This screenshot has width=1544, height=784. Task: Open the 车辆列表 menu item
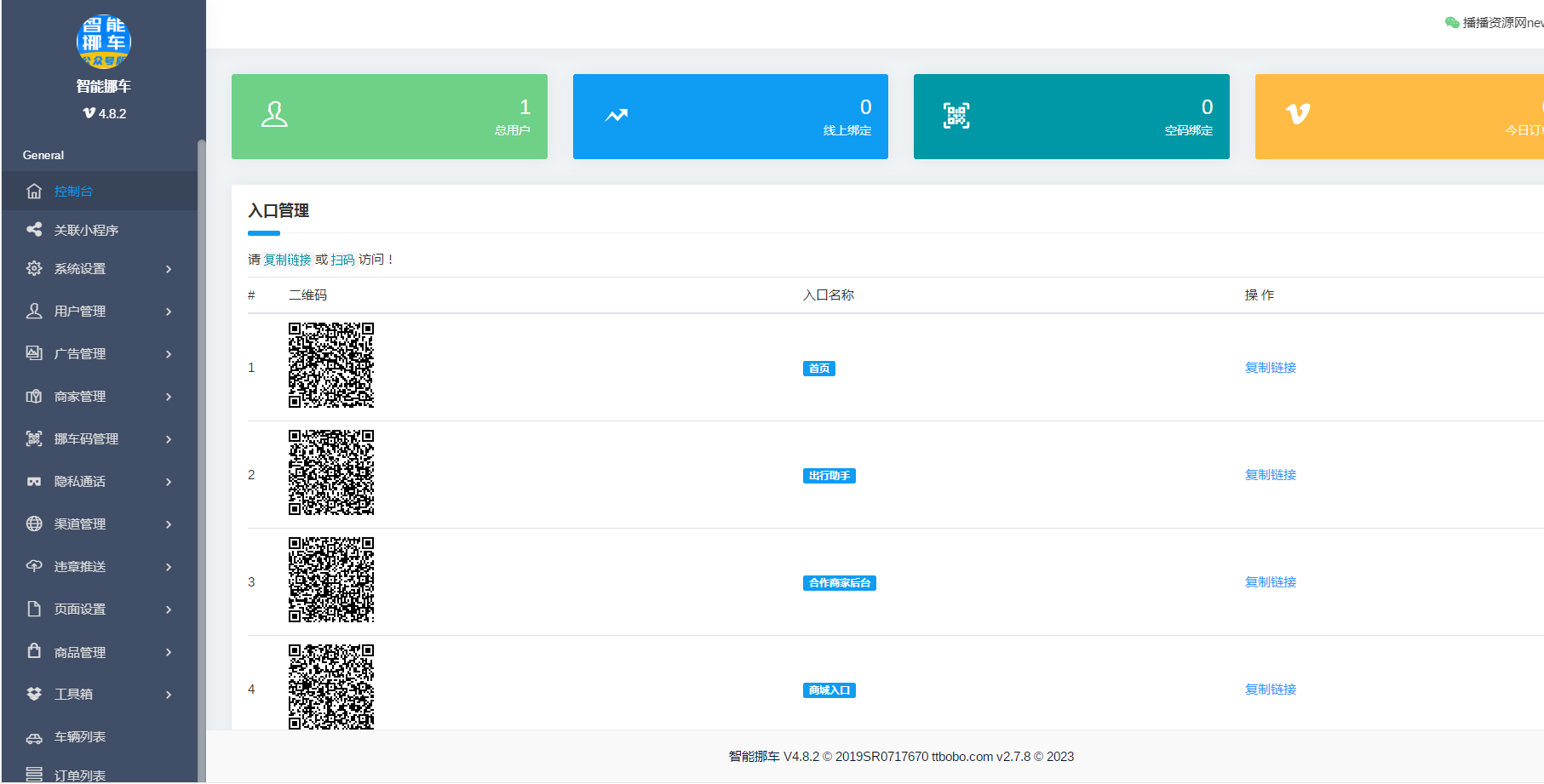(x=100, y=737)
